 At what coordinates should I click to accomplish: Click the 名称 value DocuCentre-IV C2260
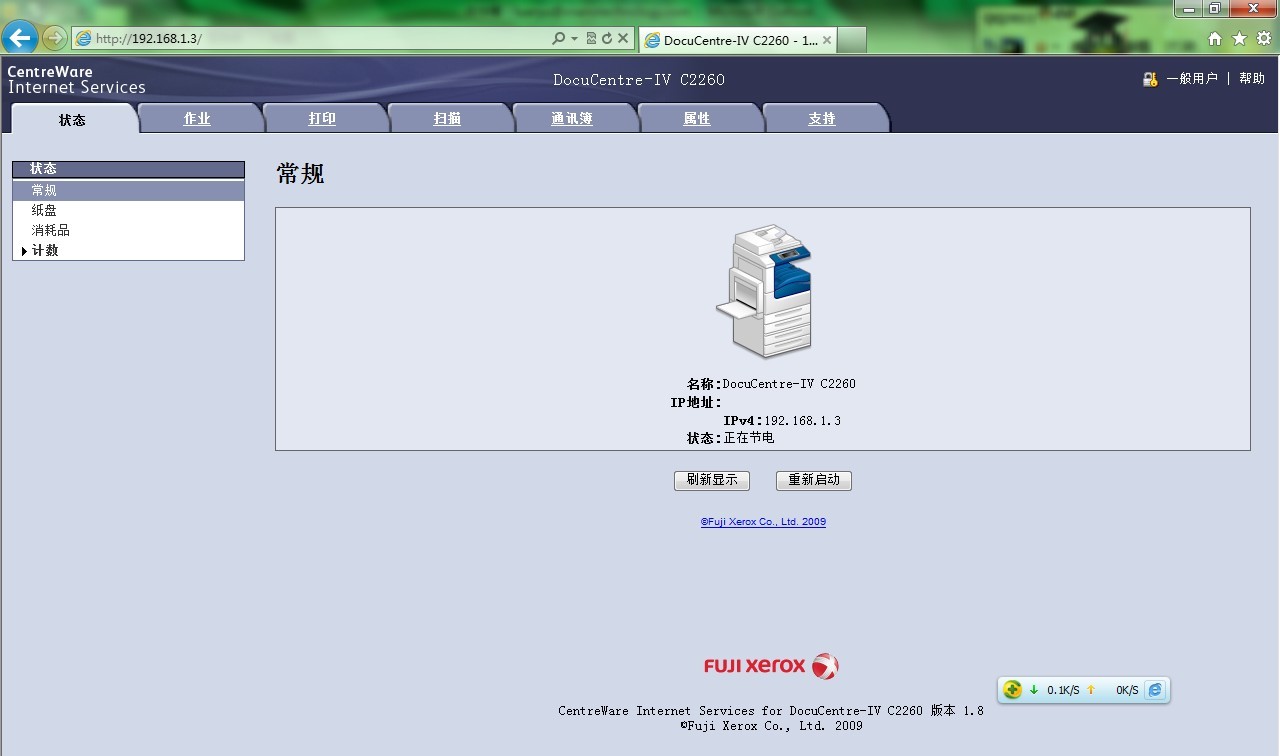[789, 384]
